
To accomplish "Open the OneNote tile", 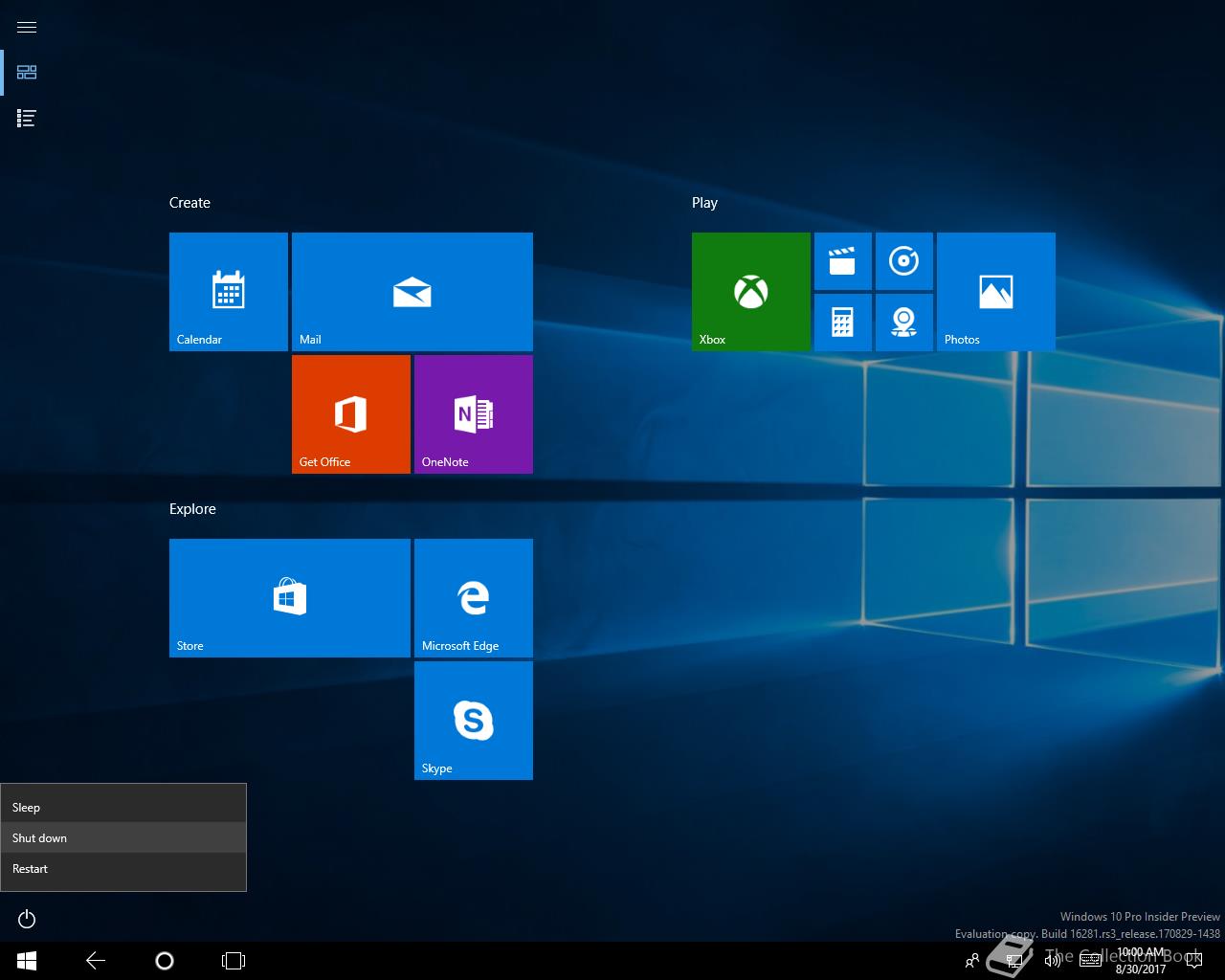I will pyautogui.click(x=473, y=413).
